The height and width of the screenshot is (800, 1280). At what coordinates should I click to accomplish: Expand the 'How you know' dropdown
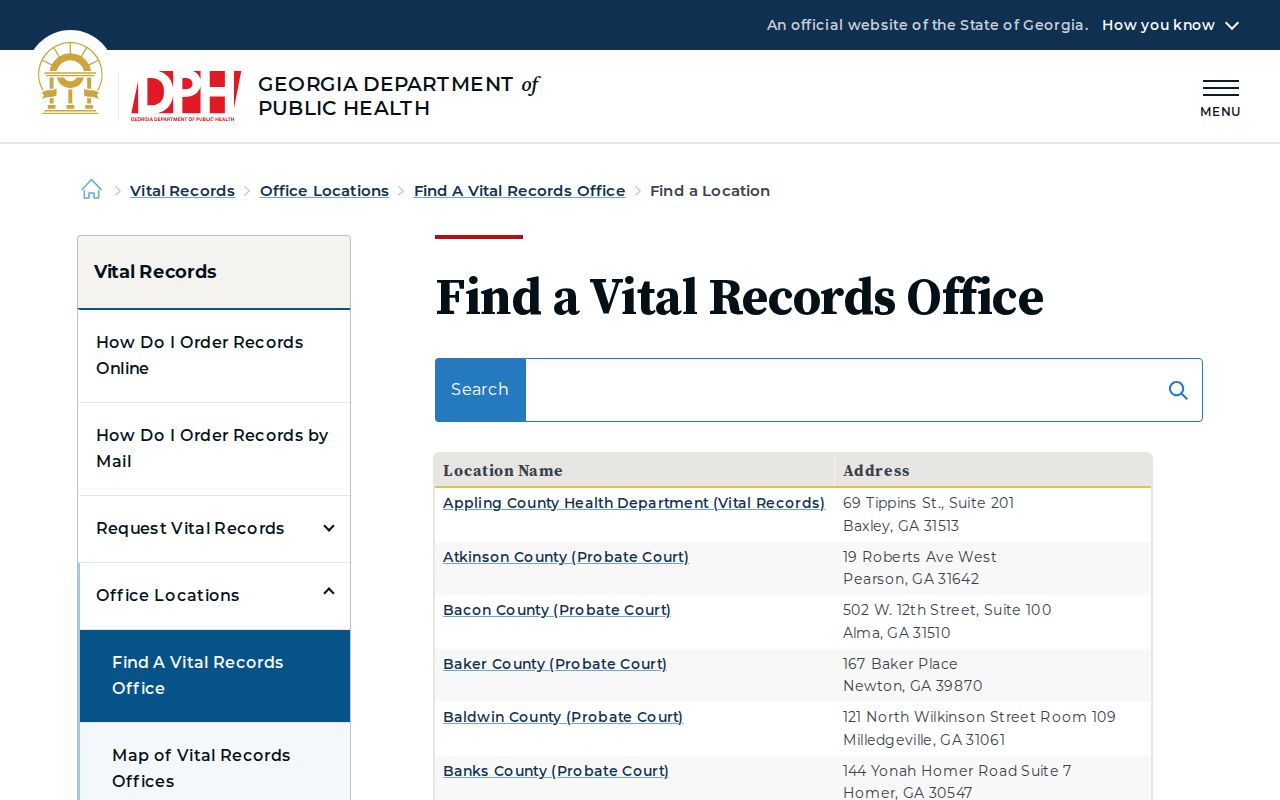tap(1170, 25)
